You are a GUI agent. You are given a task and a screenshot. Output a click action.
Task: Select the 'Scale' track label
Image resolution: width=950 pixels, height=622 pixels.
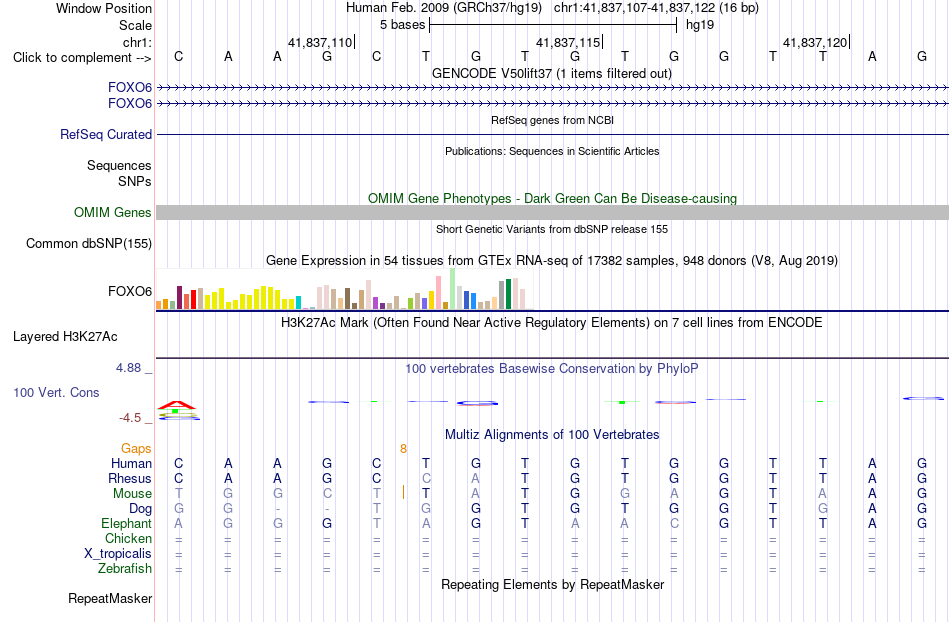(x=135, y=25)
